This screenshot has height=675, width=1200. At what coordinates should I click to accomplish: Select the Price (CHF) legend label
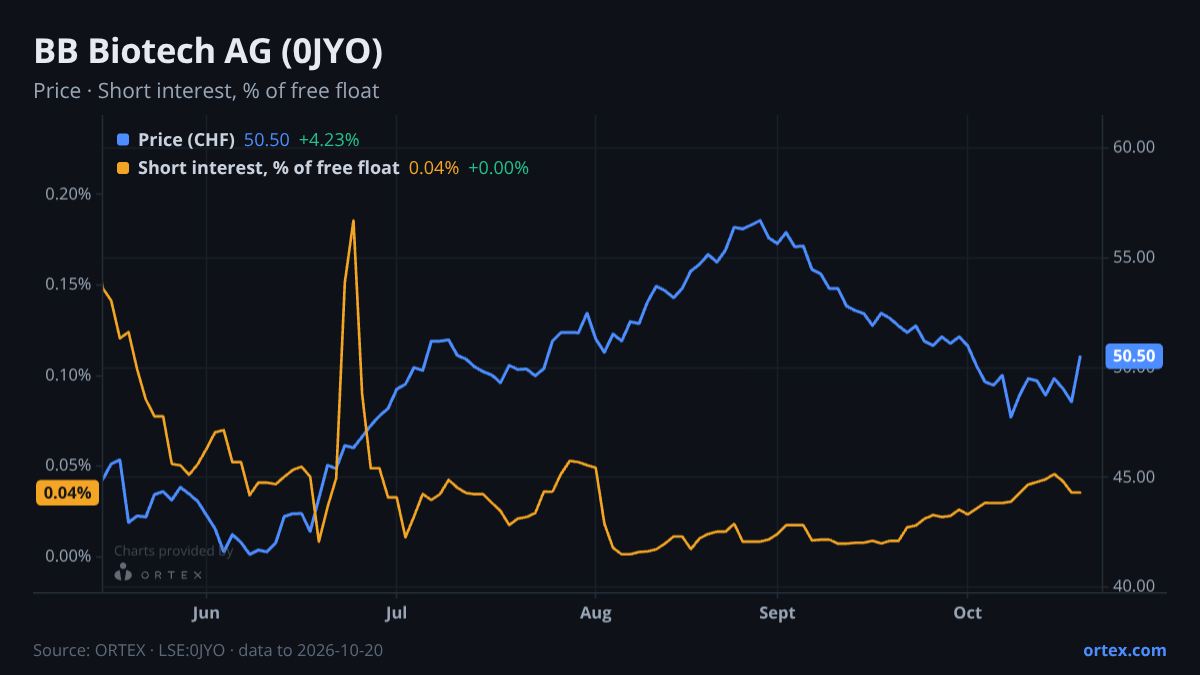(186, 140)
